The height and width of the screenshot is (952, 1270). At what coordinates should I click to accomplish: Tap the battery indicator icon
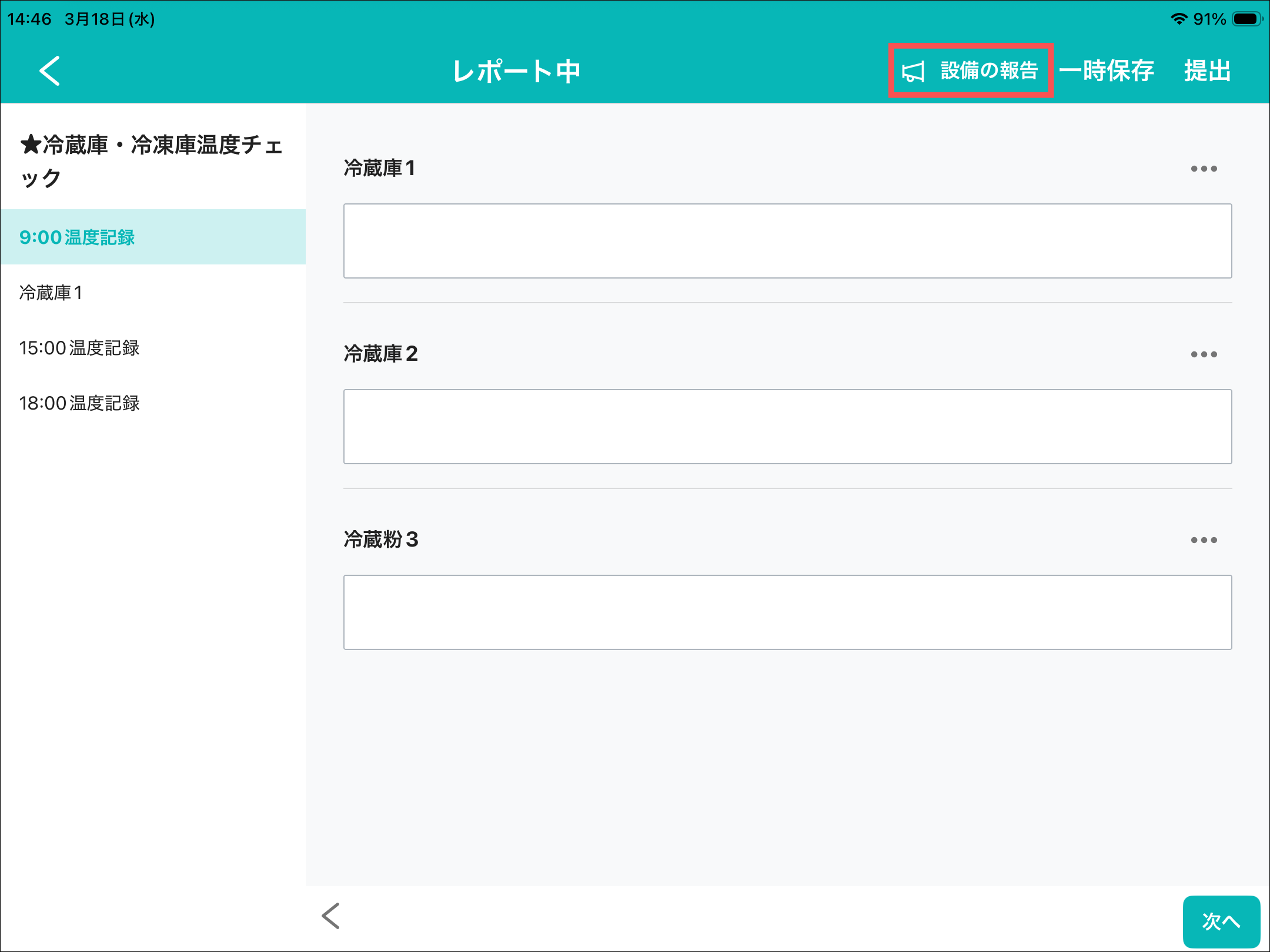pyautogui.click(x=1246, y=19)
